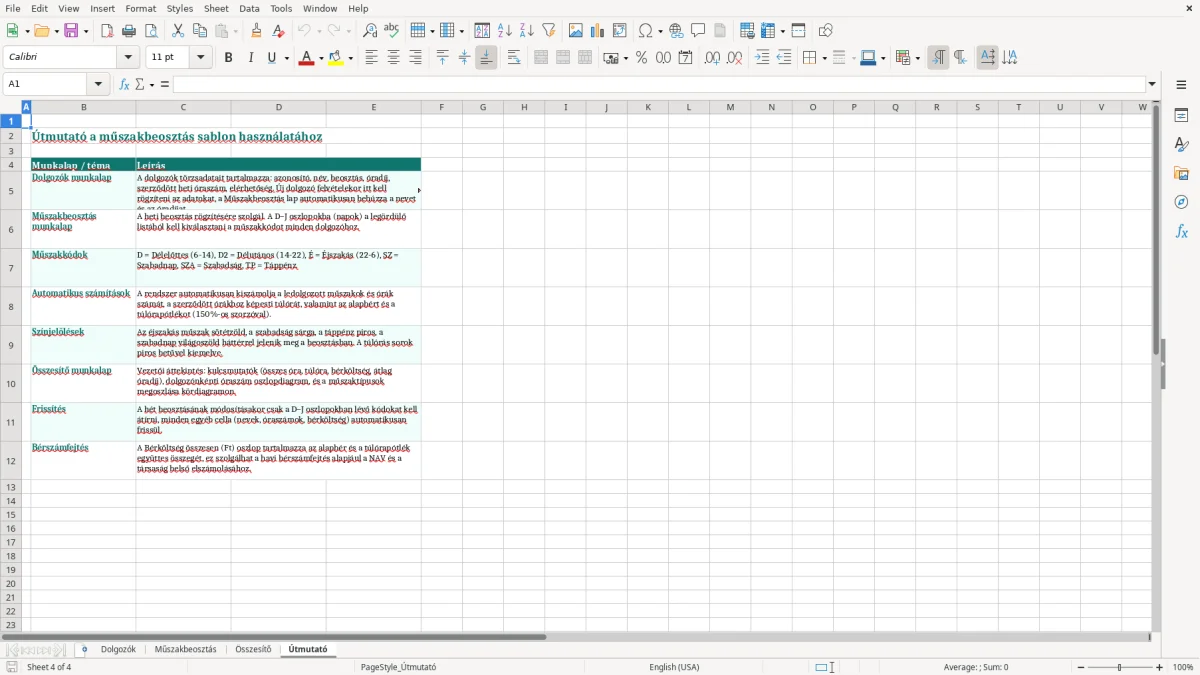Open the sidebar Gallery deck
This screenshot has height=675, width=1200.
(1181, 173)
